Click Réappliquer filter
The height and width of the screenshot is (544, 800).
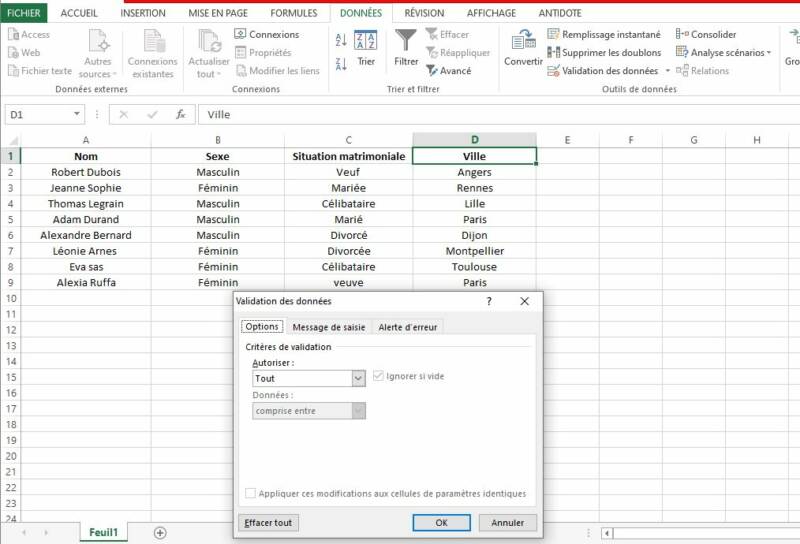tap(458, 53)
